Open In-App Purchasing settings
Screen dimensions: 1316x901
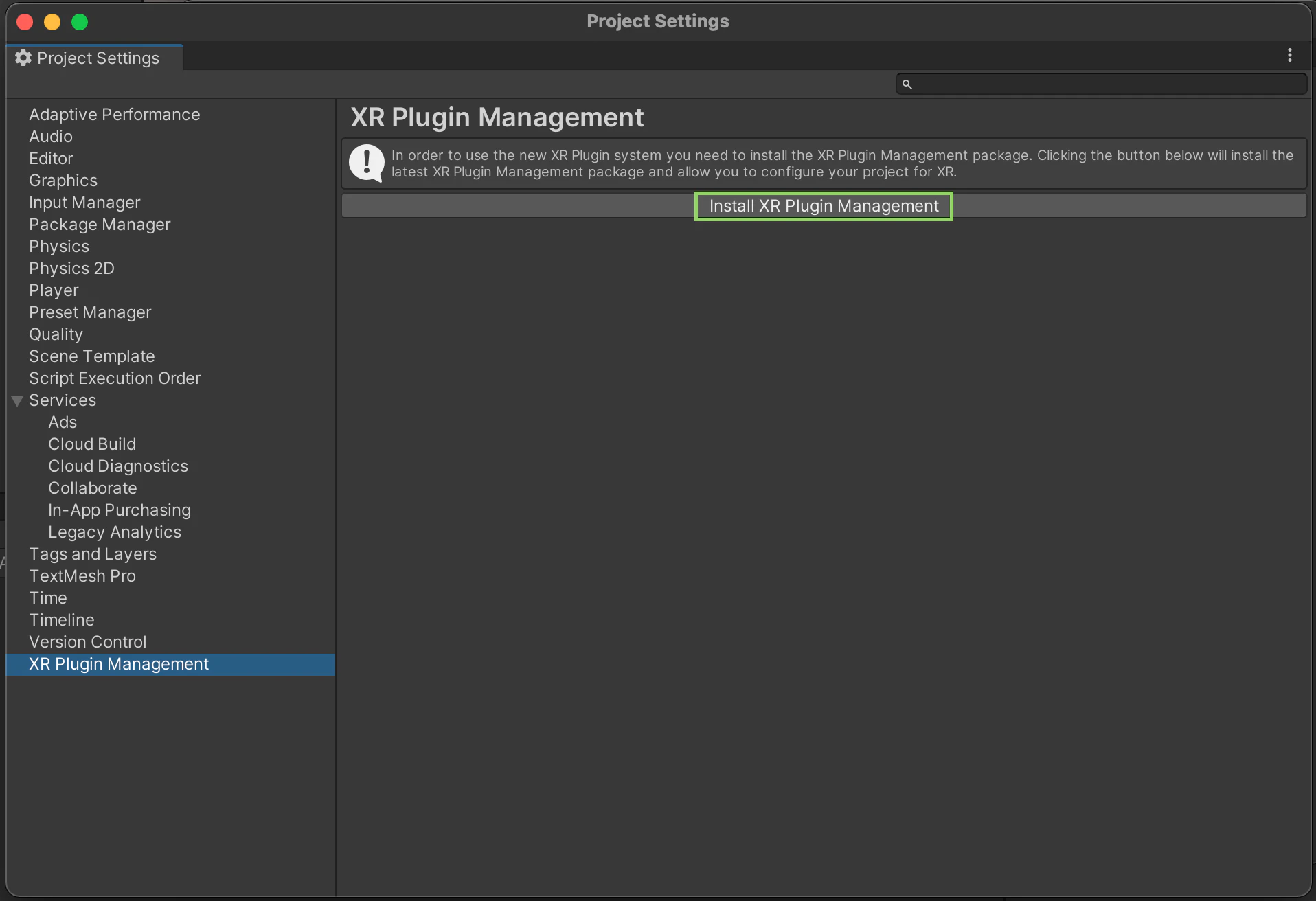[120, 510]
